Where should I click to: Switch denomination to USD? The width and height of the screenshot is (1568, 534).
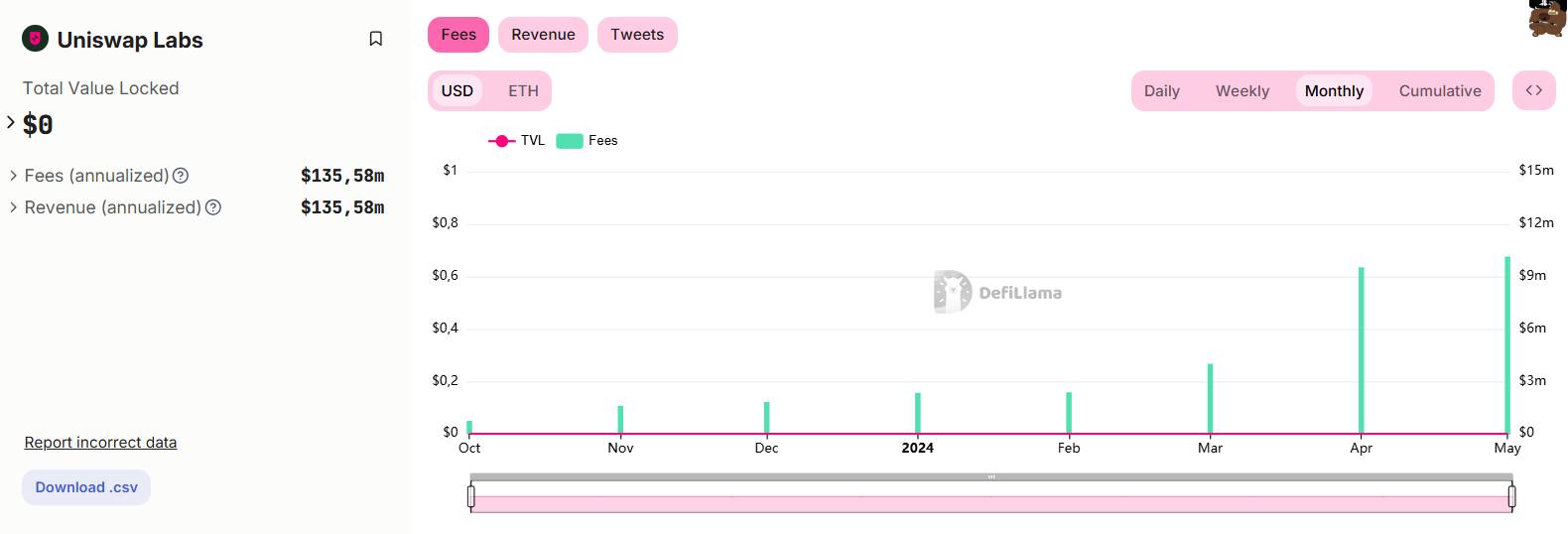(x=457, y=91)
